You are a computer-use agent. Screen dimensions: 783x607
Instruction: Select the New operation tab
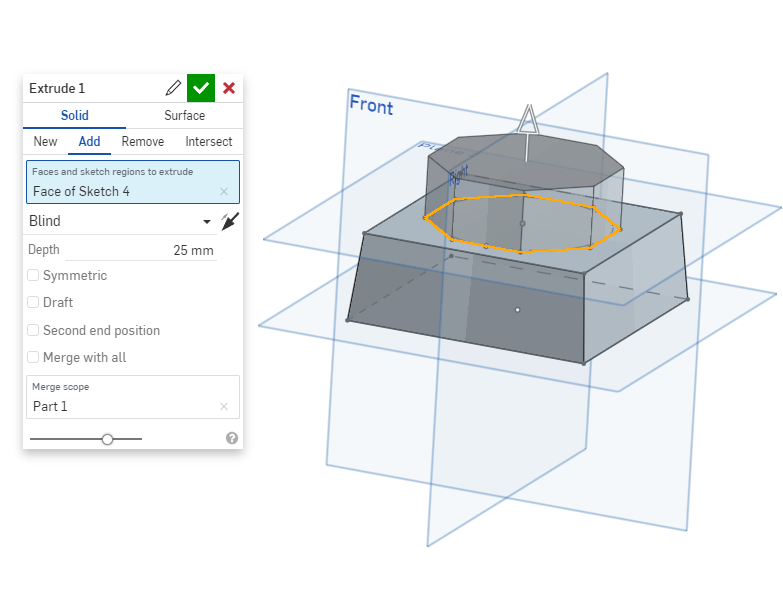tap(45, 142)
